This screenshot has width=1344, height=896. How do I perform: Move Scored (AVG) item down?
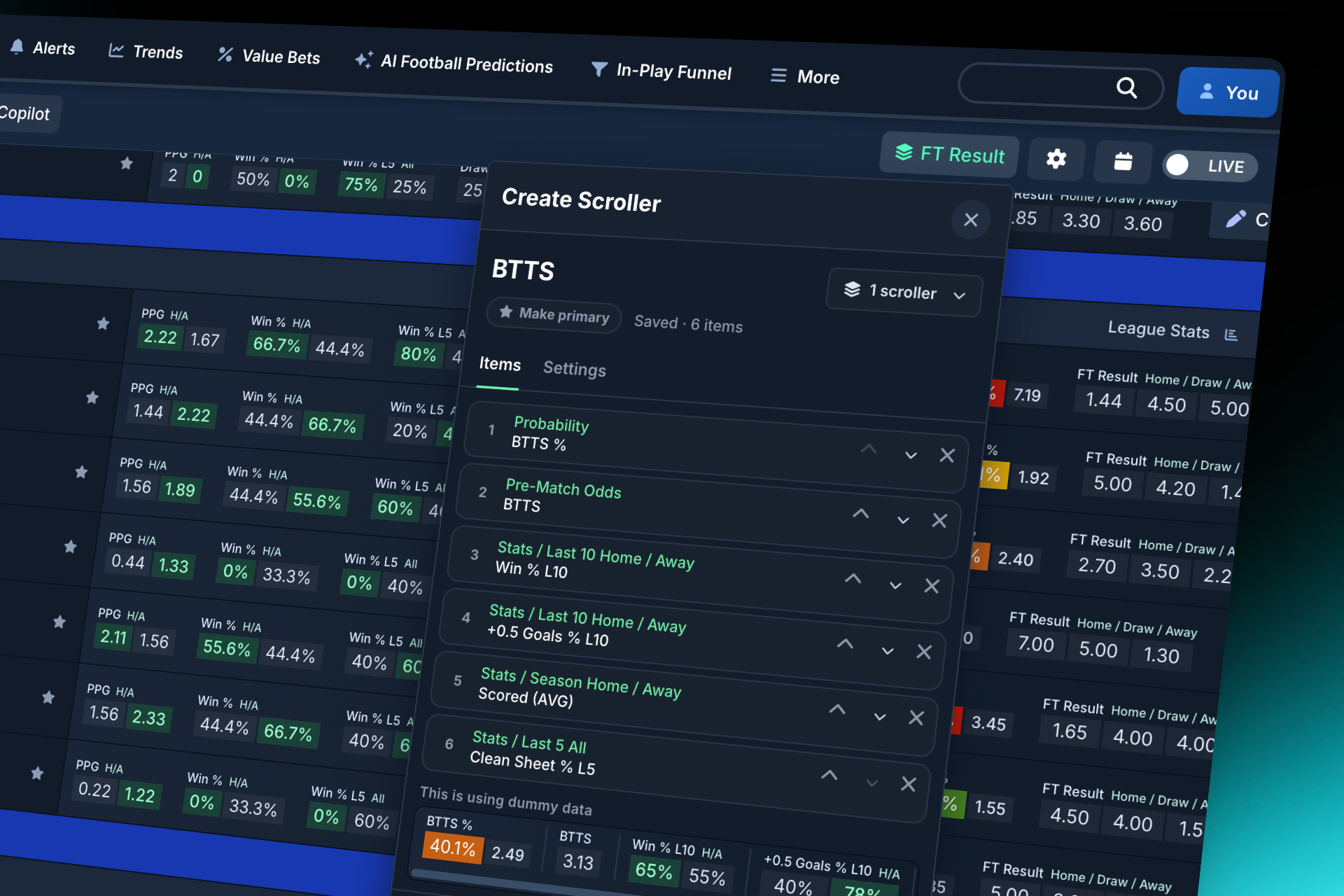(x=880, y=717)
